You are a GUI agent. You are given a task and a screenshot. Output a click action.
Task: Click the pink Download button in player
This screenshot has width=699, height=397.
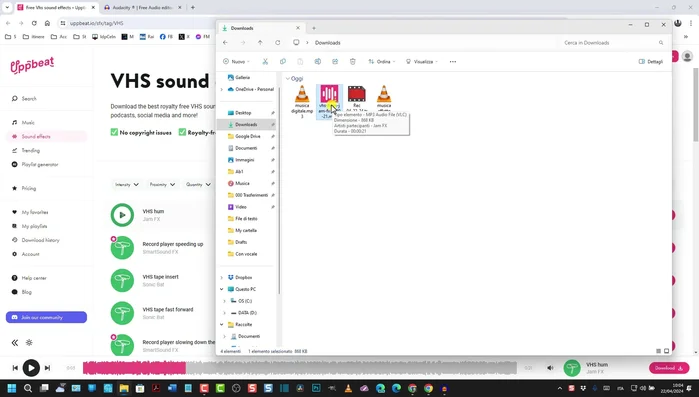[x=669, y=368]
